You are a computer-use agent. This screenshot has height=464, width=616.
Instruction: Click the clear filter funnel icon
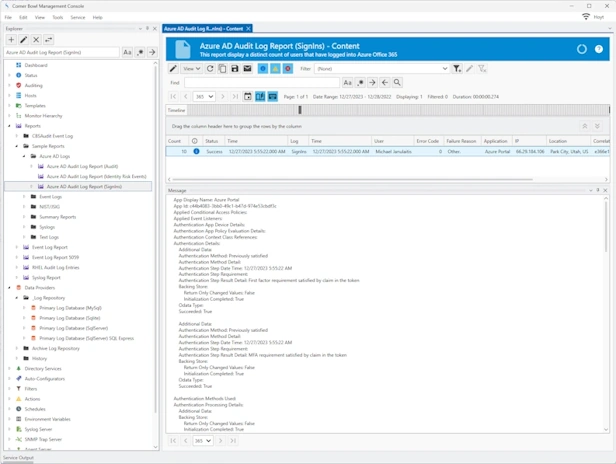click(x=482, y=68)
